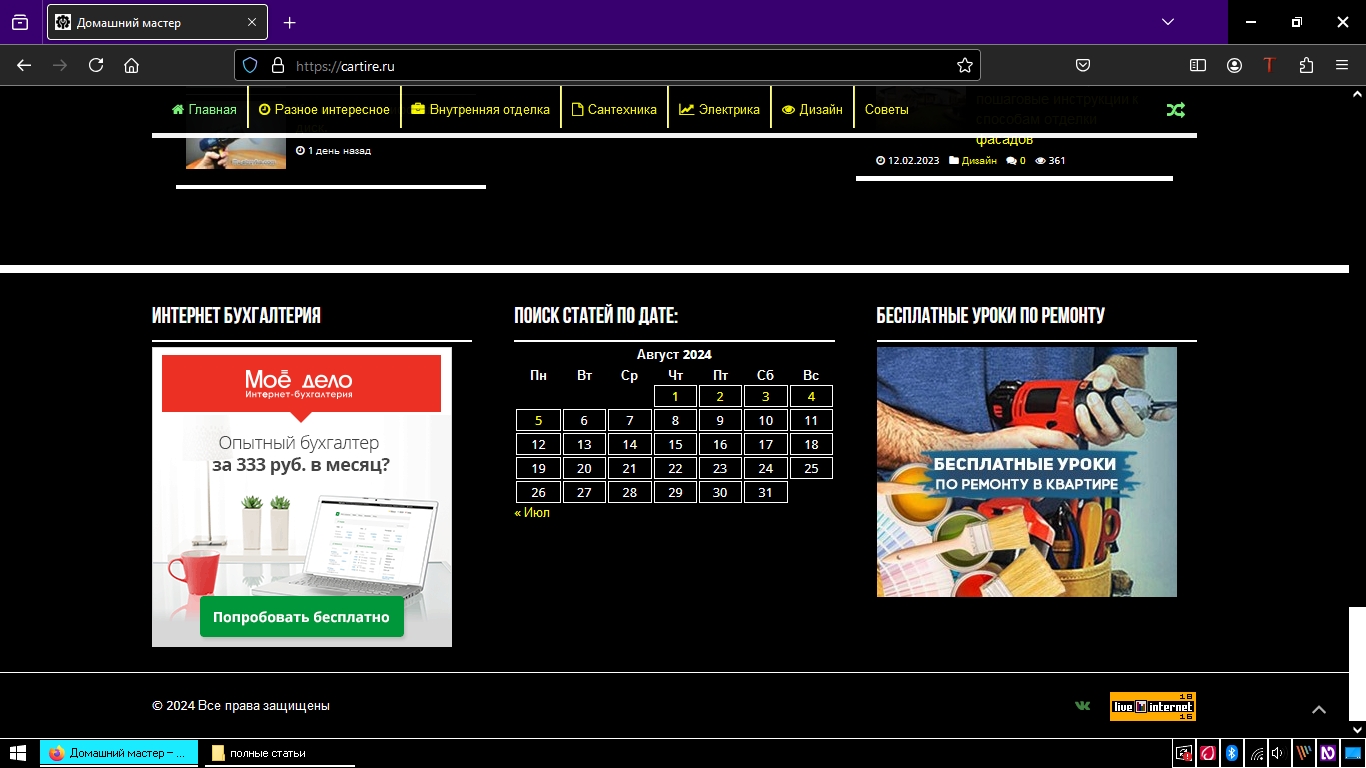Open the Firefox View icon
Screen dimensions: 1366x768
(x=20, y=22)
